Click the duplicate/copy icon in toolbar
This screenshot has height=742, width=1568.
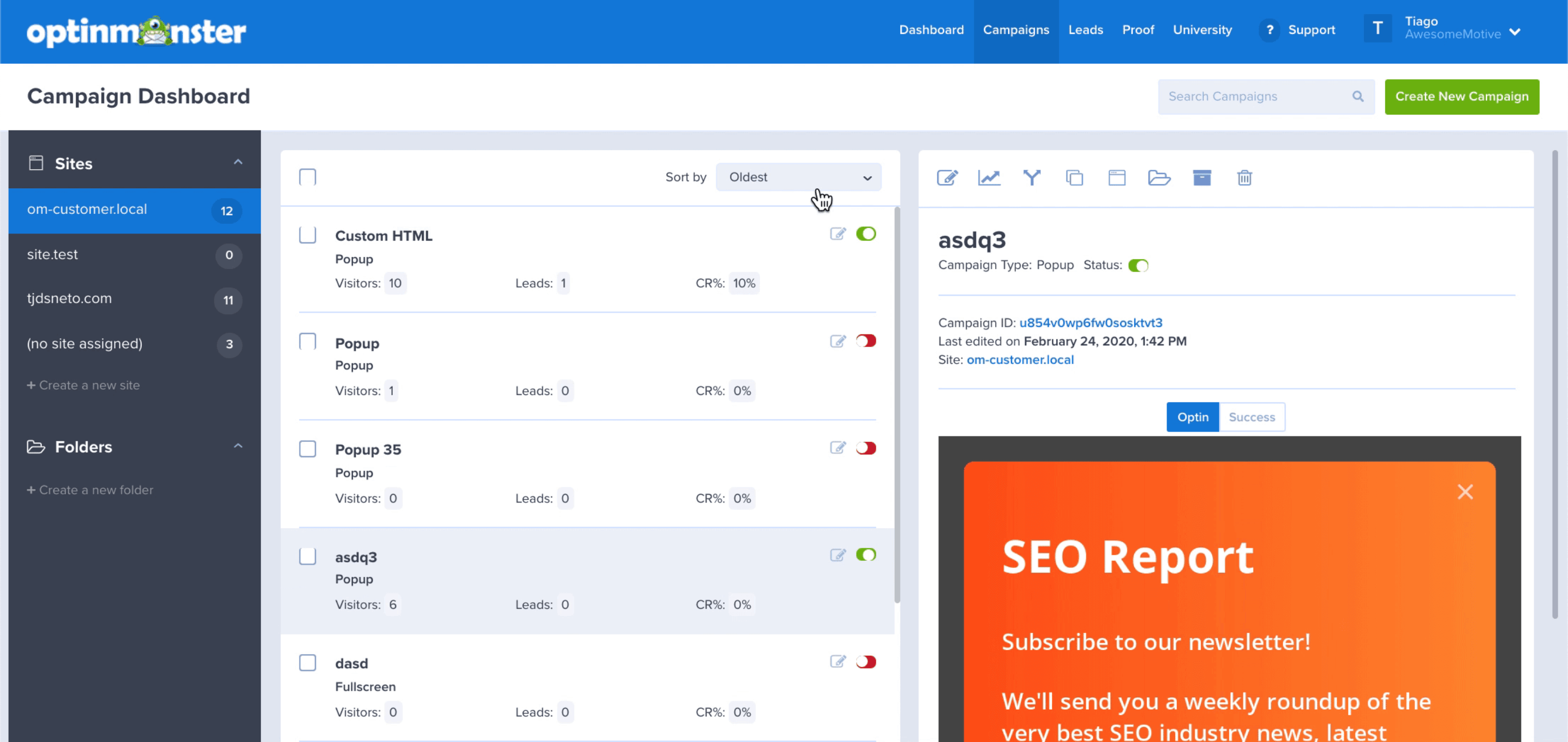point(1075,178)
